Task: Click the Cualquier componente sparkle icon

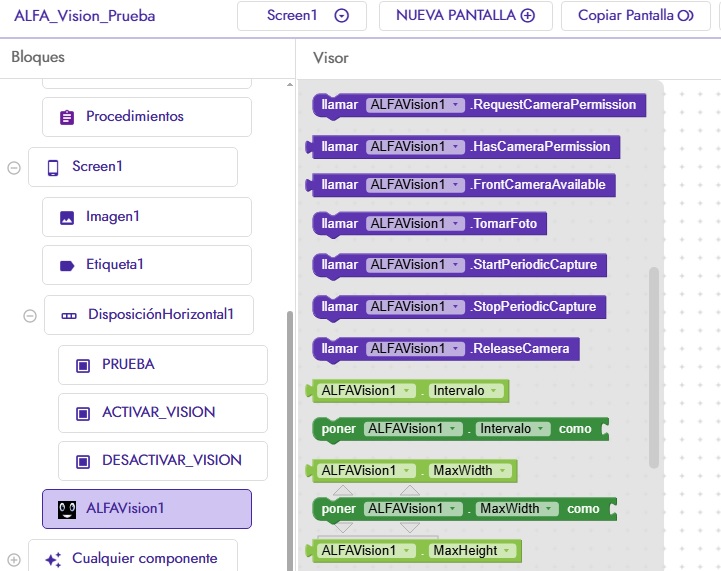Action: coord(53,560)
